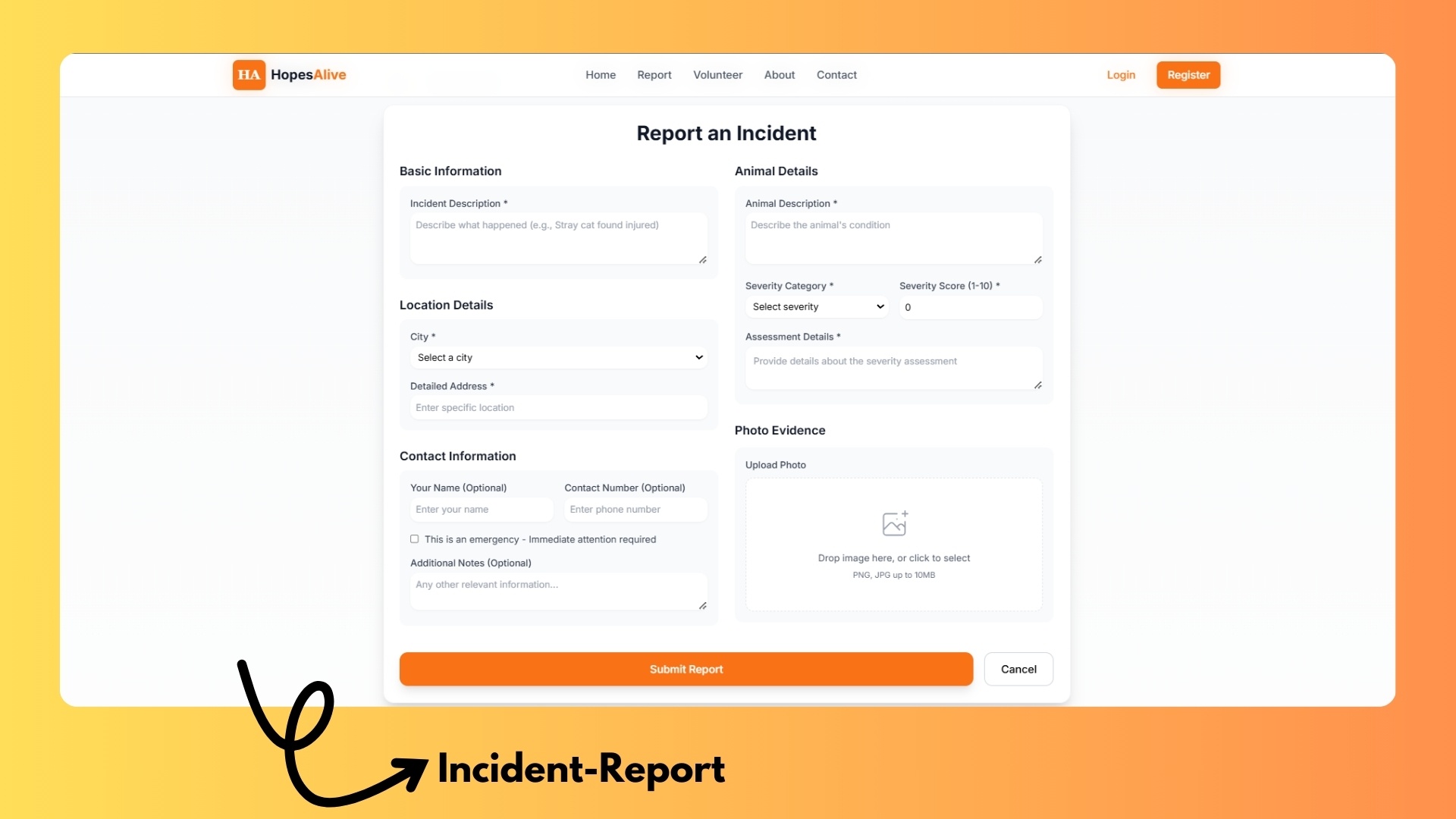
Task: Click the Home navigation tab
Action: pos(600,74)
